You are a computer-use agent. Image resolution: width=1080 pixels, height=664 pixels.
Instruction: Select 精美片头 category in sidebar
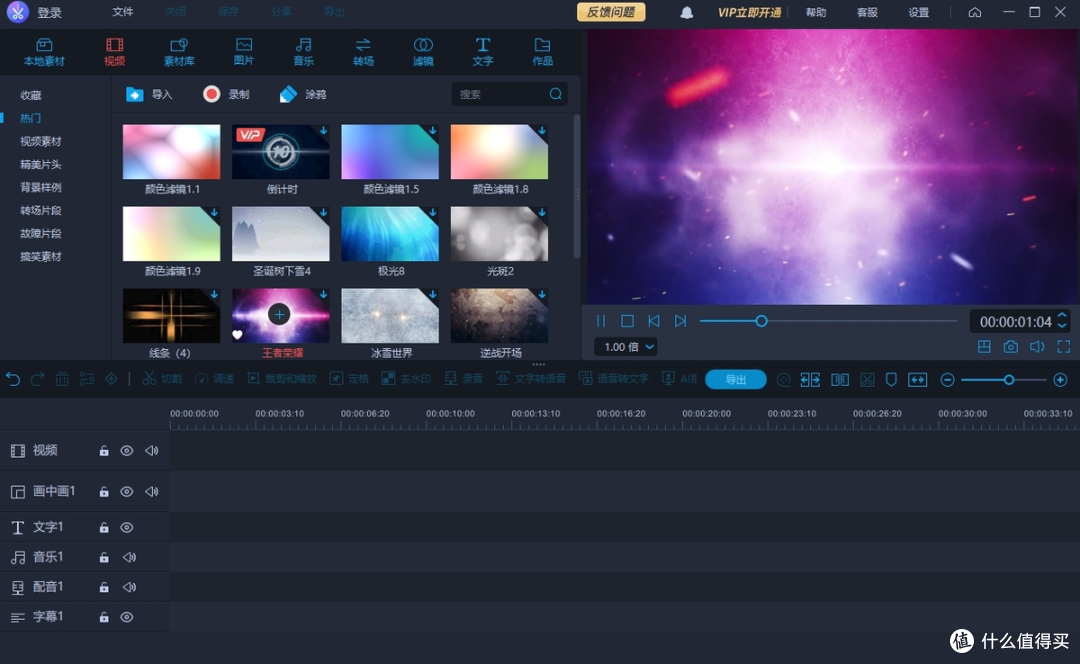pos(41,164)
